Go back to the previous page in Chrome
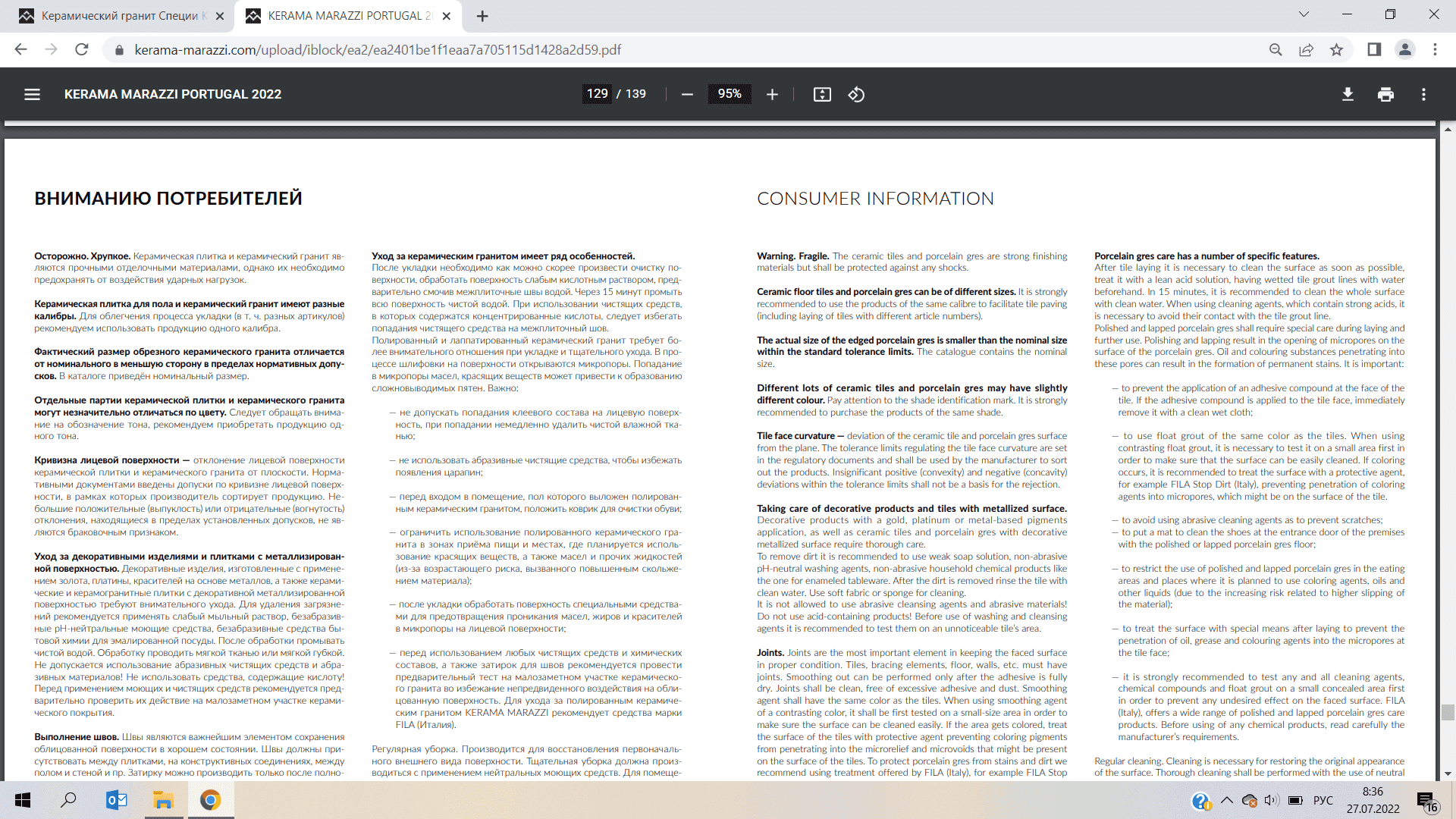This screenshot has width=1456, height=819. [20, 49]
